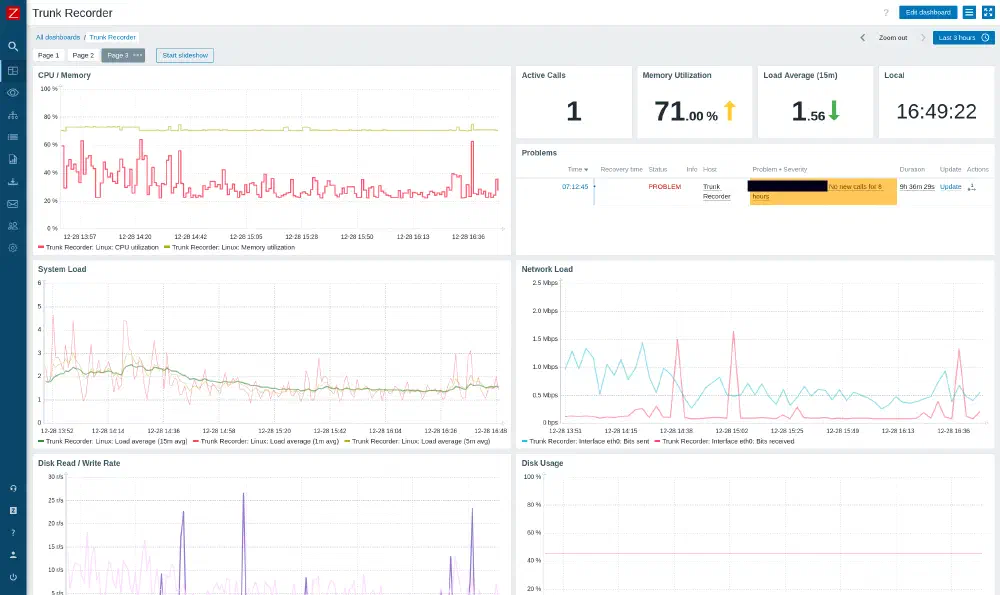Switch to the Page 1 tab

[x=48, y=55]
